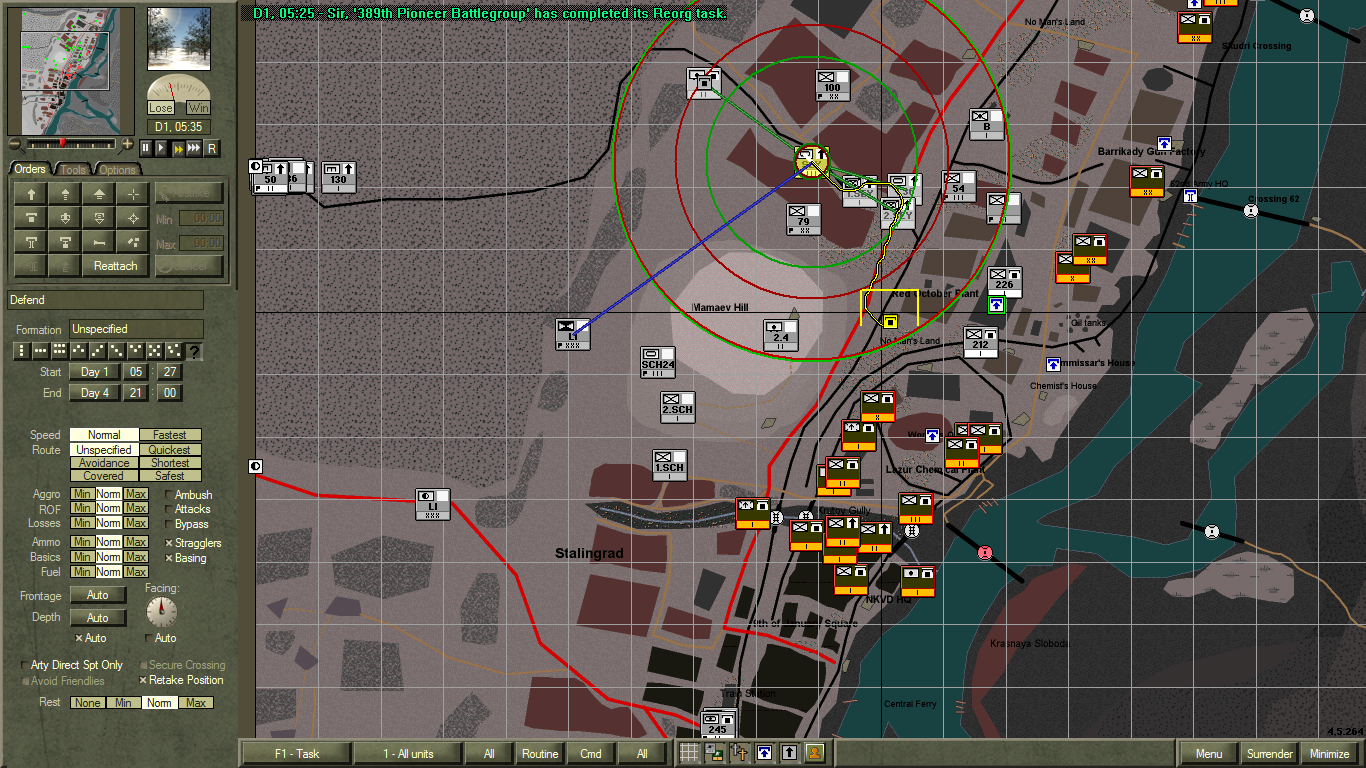Uncheck the Stragglers checkbox
Image resolution: width=1366 pixels, height=768 pixels.
[x=169, y=543]
